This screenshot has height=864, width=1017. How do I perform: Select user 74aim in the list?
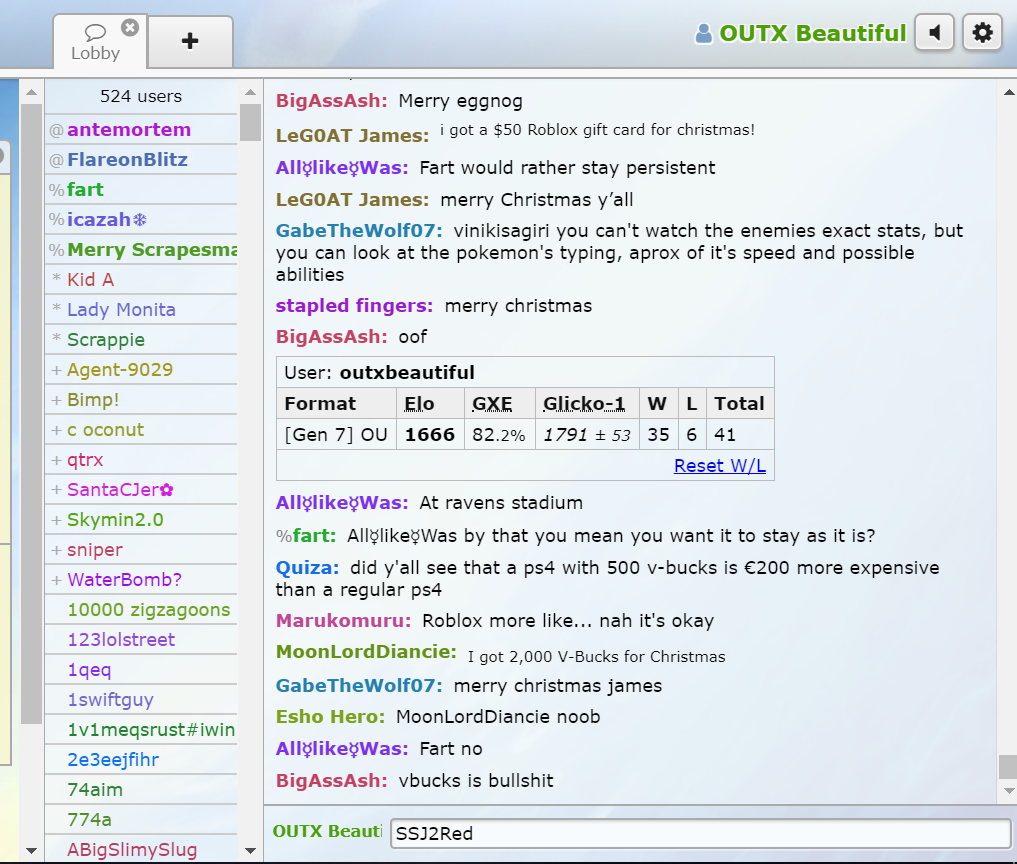click(141, 789)
